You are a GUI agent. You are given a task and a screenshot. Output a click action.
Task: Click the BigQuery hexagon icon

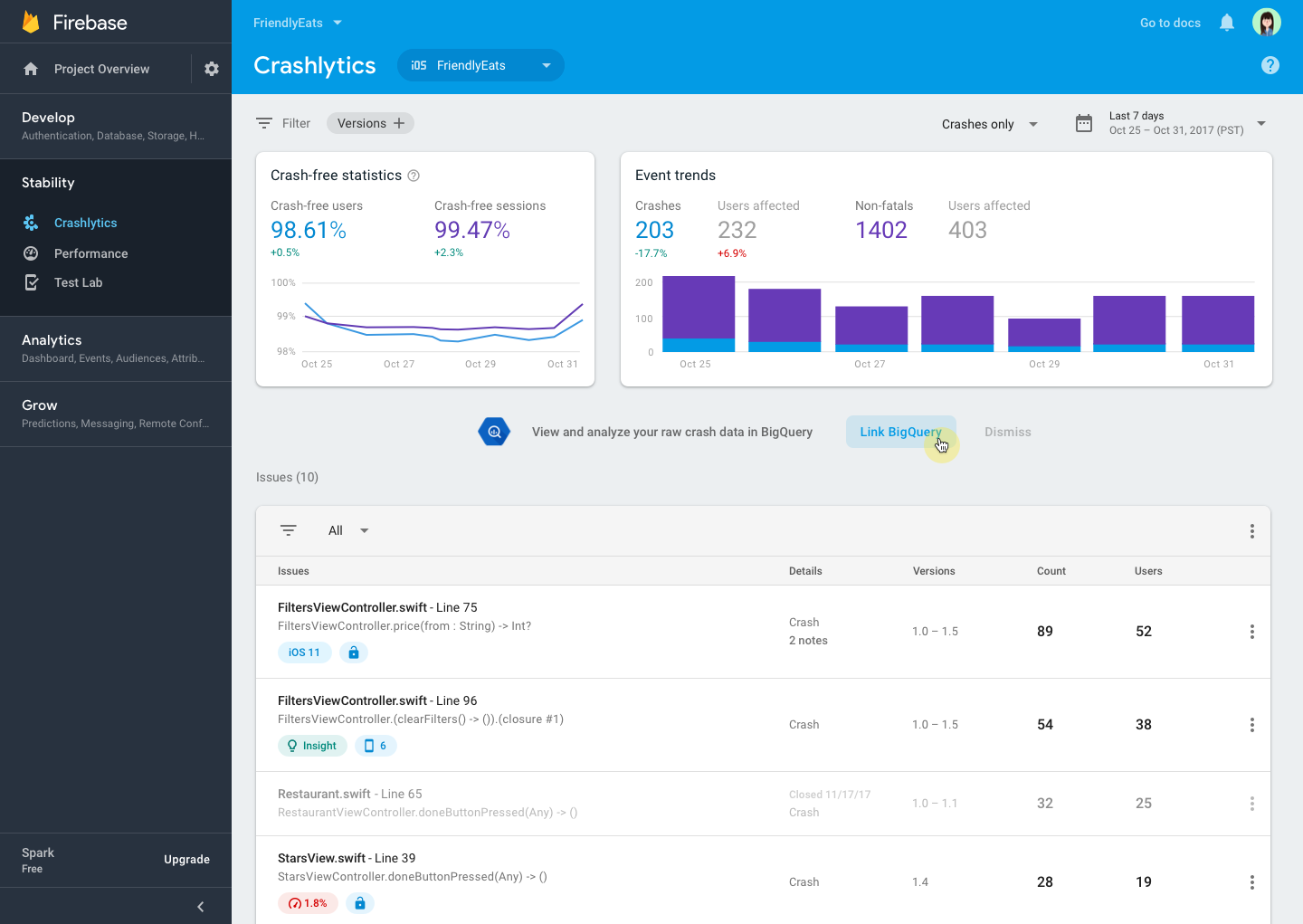(494, 432)
